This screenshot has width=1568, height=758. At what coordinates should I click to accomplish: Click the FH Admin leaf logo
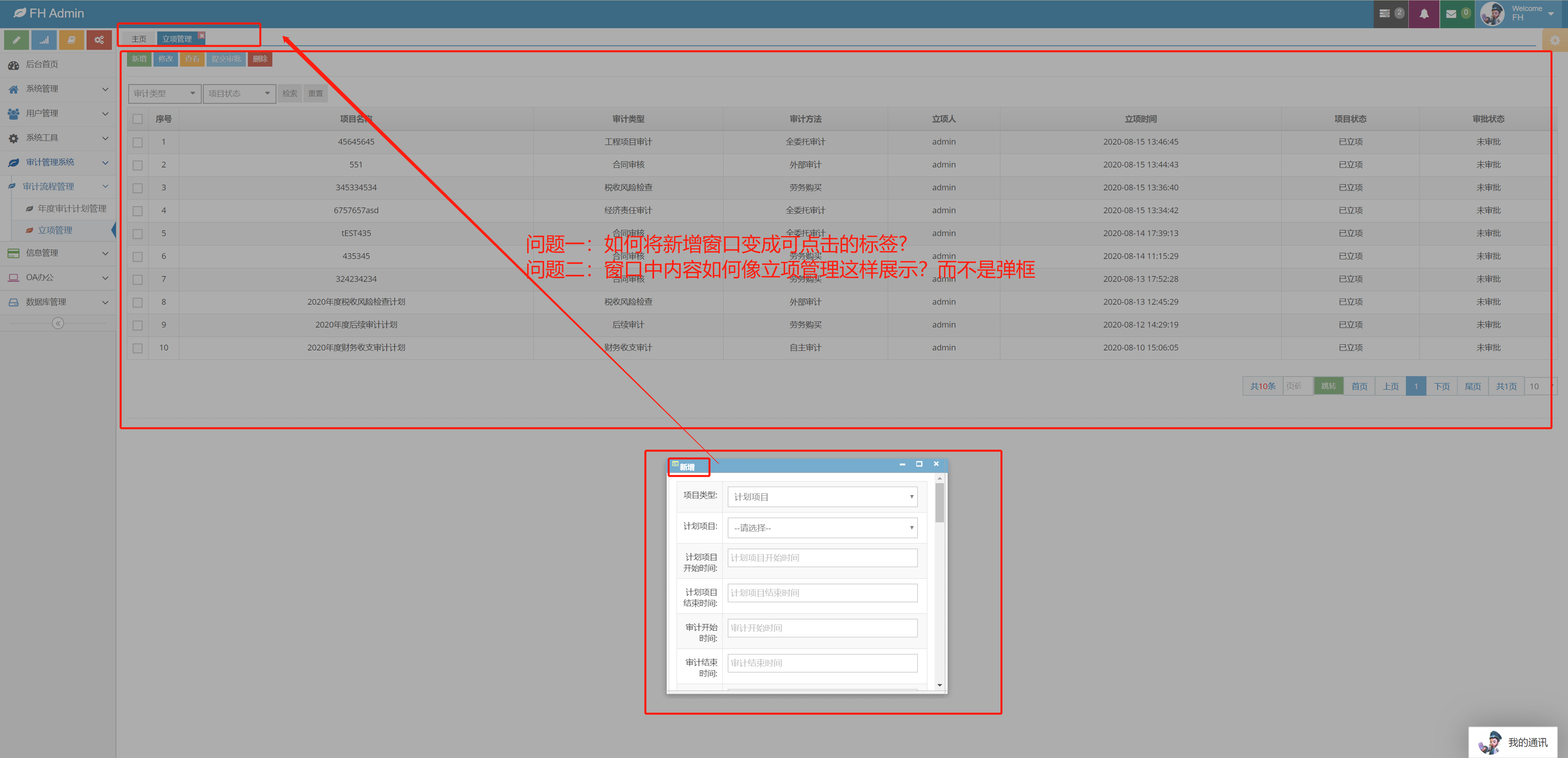20,13
